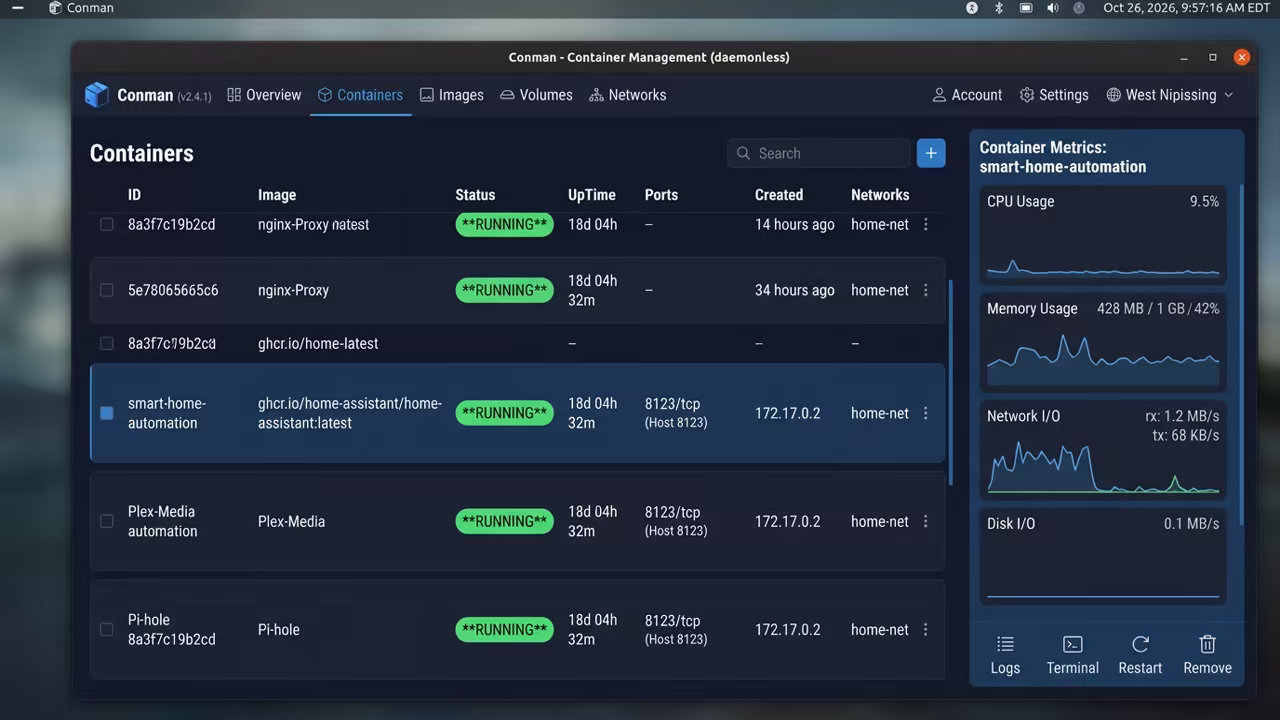Screen dimensions: 1280x720
Task: Click the volume speaker icon in the top bar
Action: (1052, 8)
